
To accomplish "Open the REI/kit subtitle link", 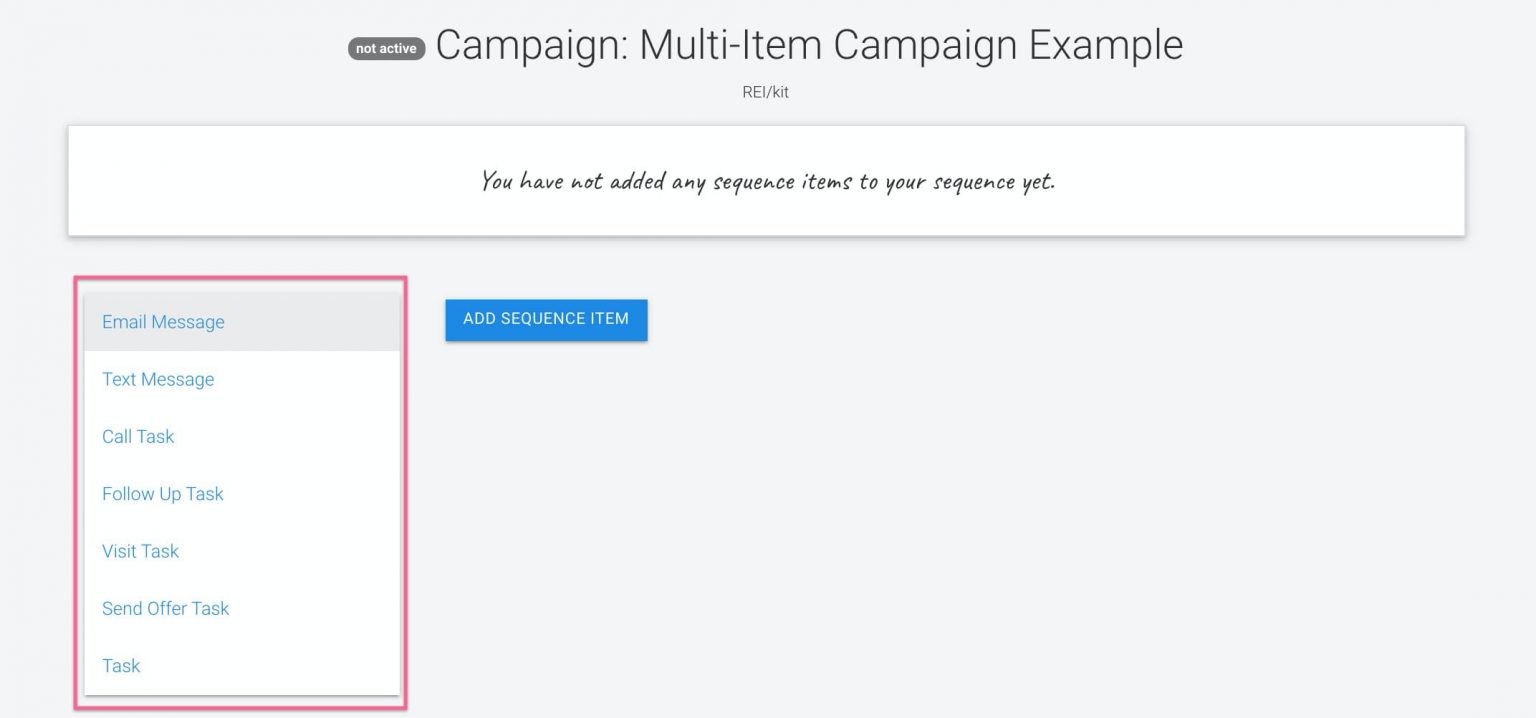I will click(768, 91).
